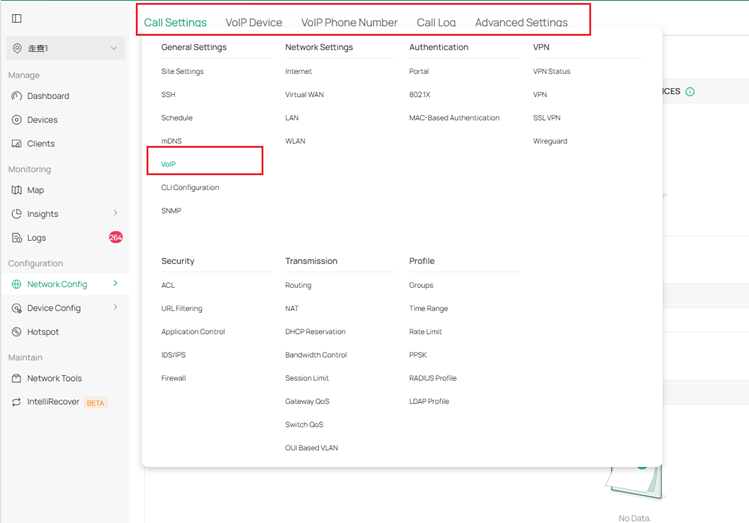
Task: Open VPN Status link
Action: pos(552,71)
